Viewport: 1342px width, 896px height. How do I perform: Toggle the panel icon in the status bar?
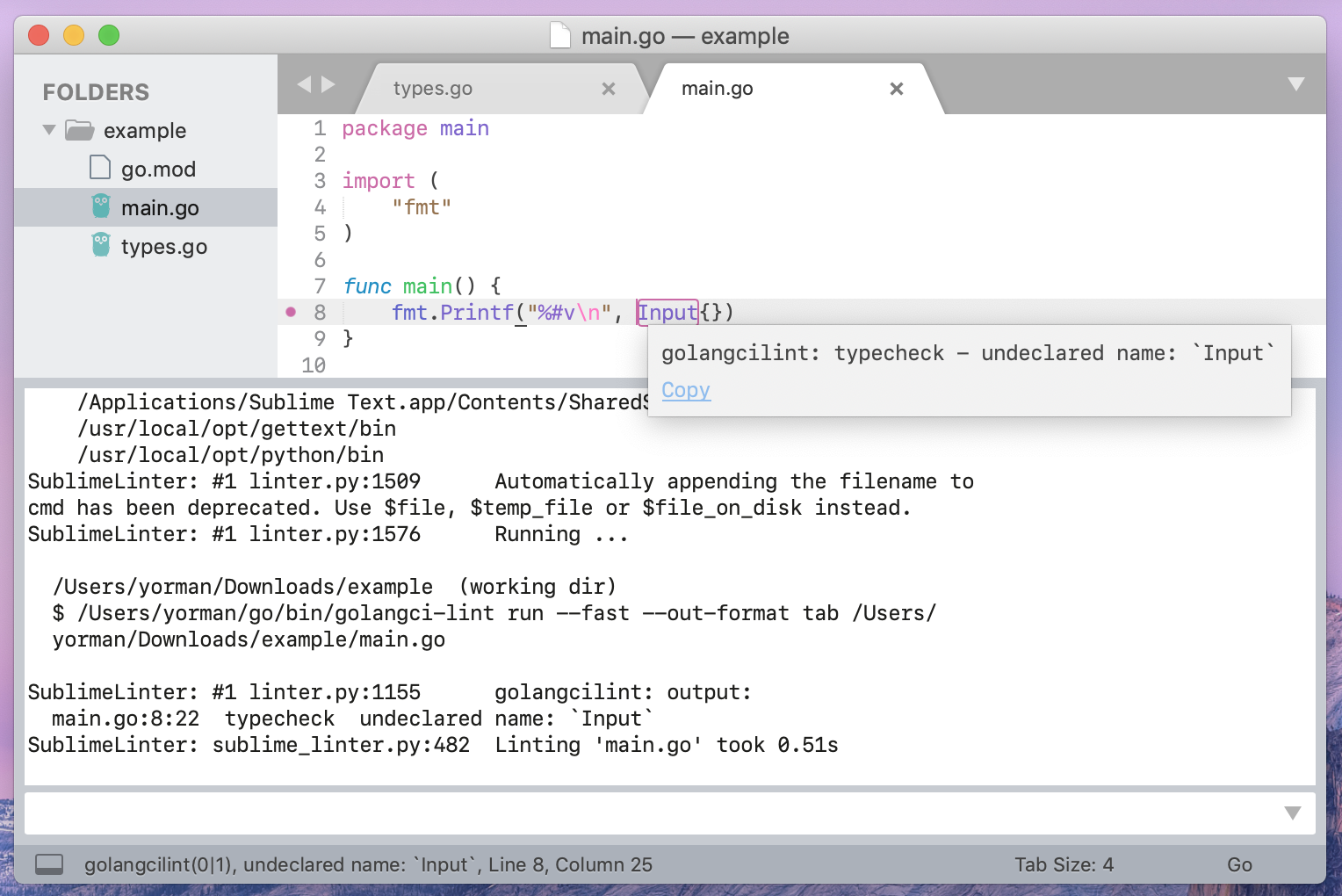point(49,864)
